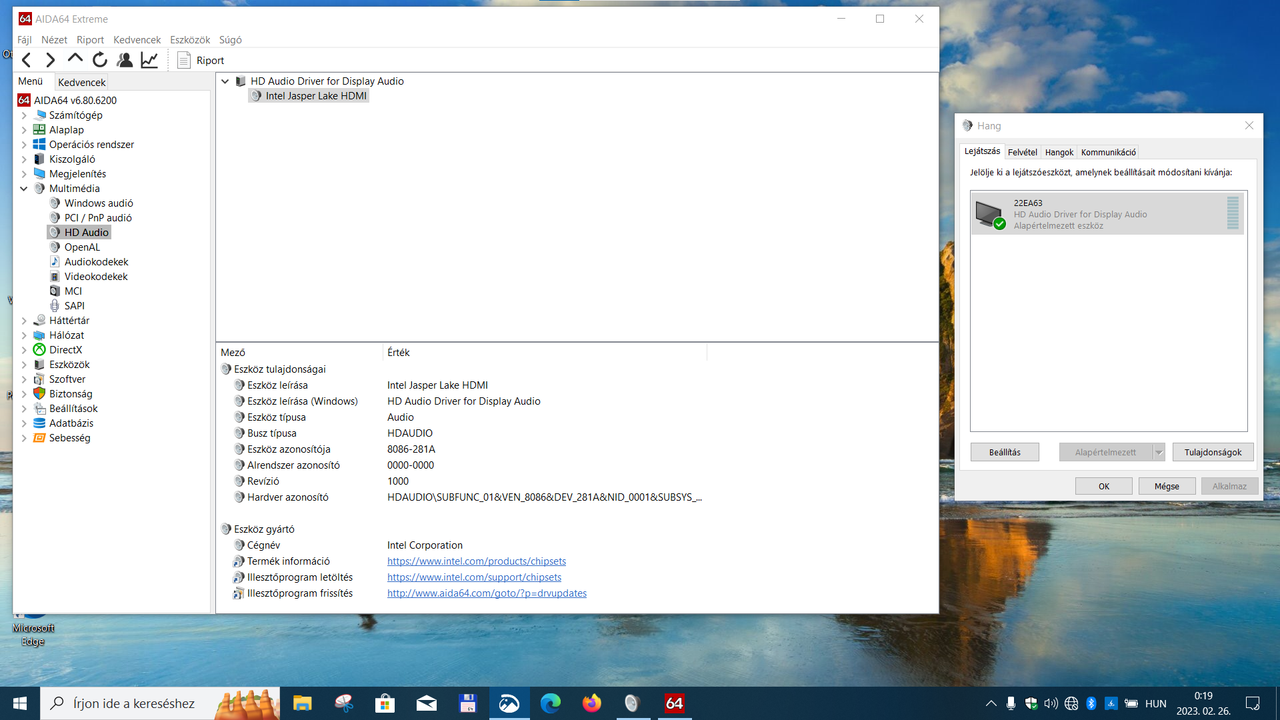Click the AIDA64 taskbar icon

674,703
